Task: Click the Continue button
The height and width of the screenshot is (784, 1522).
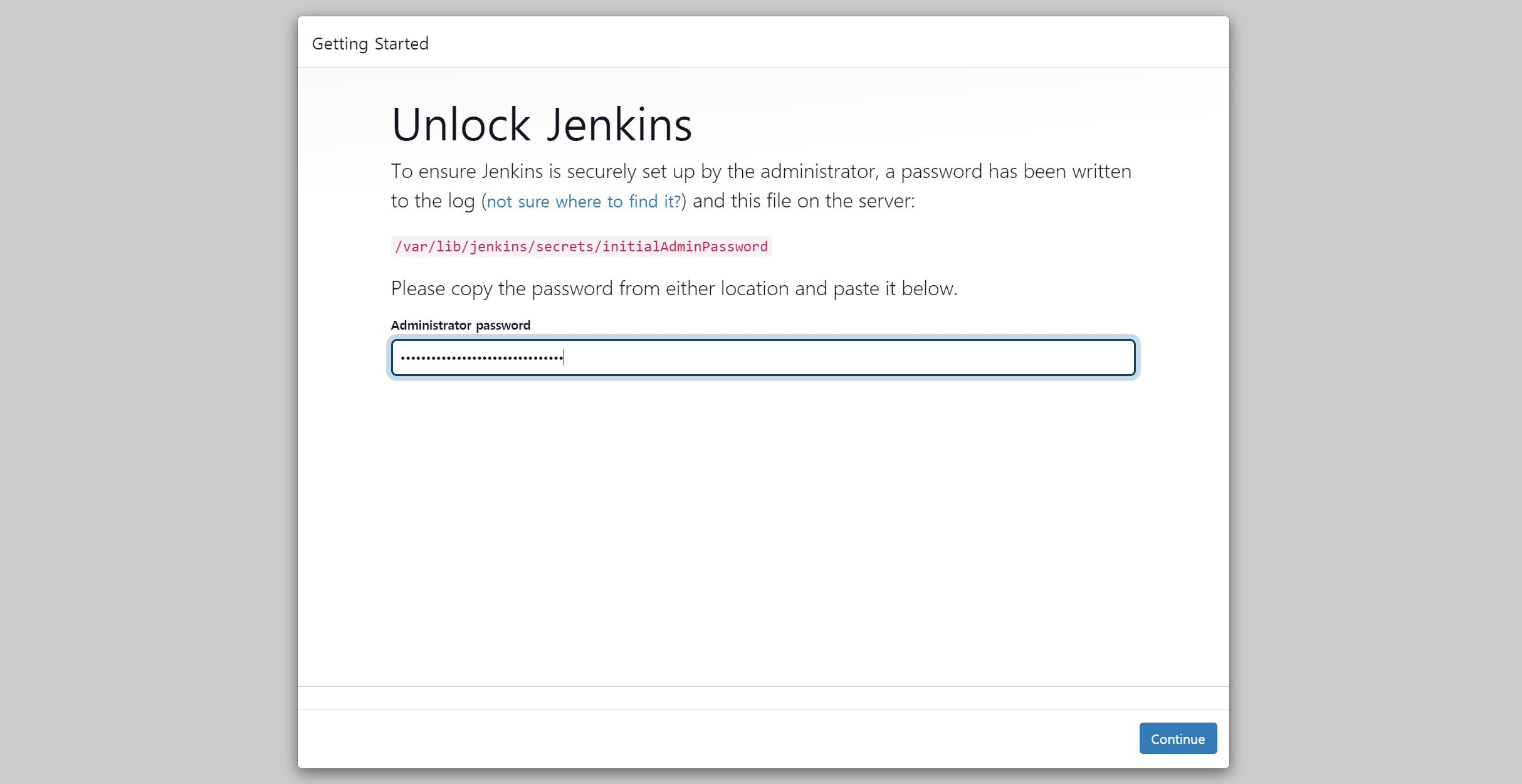Action: (x=1177, y=738)
